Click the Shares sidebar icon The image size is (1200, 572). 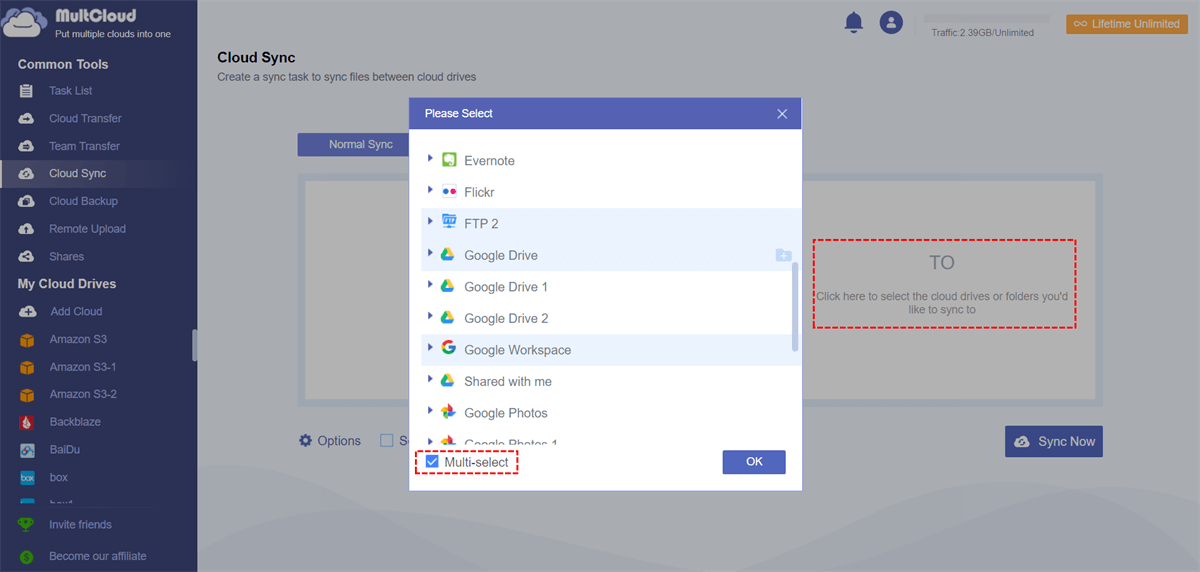(x=27, y=257)
